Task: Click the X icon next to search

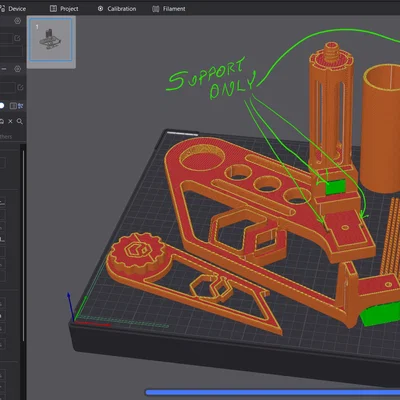Action: pos(10,121)
